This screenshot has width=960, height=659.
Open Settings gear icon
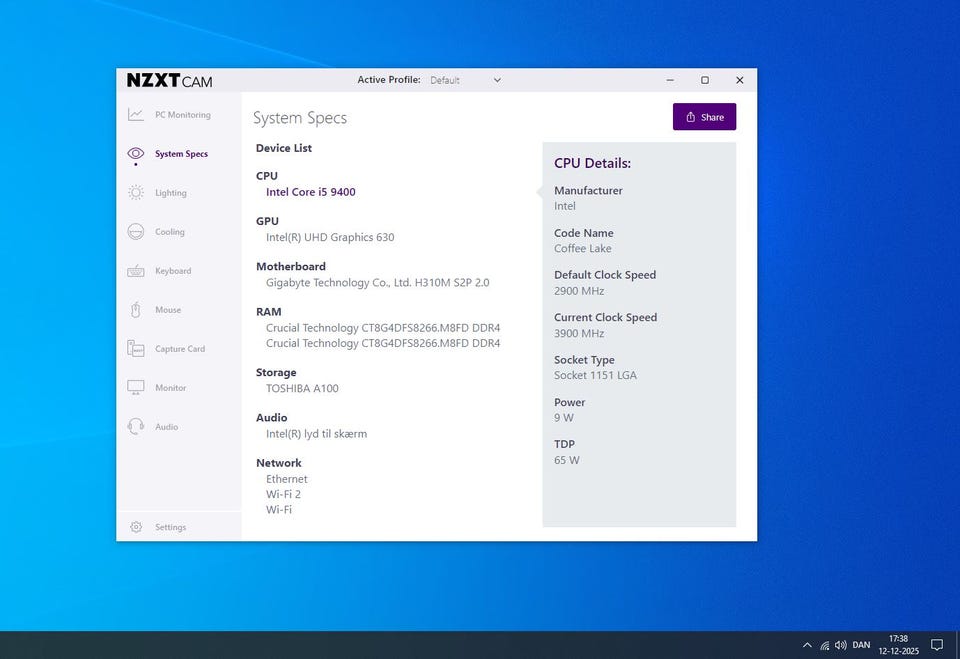[136, 527]
